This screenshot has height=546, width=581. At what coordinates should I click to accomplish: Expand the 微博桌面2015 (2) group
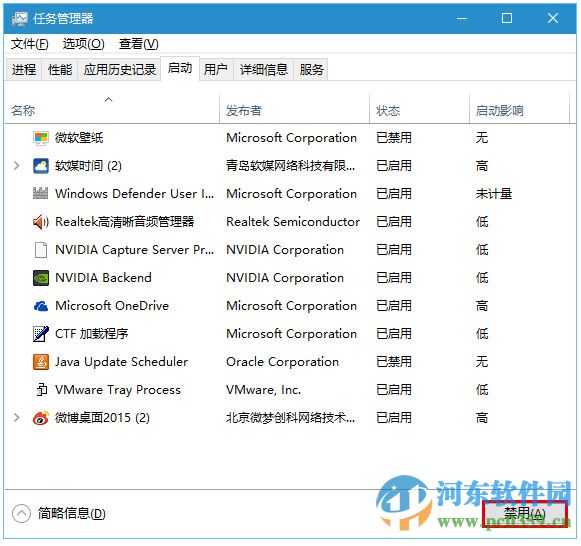16,418
